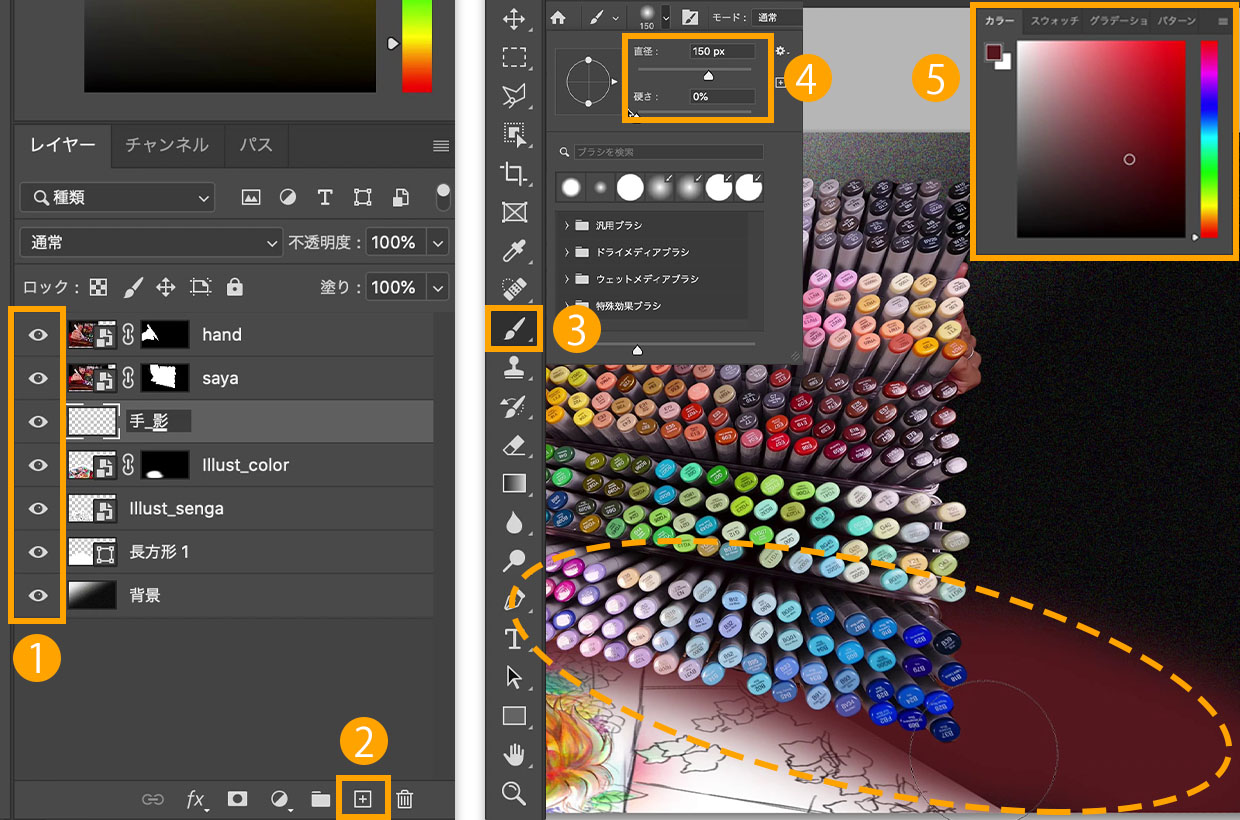Switch to the スウォッチ tab
The image size is (1240, 820).
(x=1054, y=21)
